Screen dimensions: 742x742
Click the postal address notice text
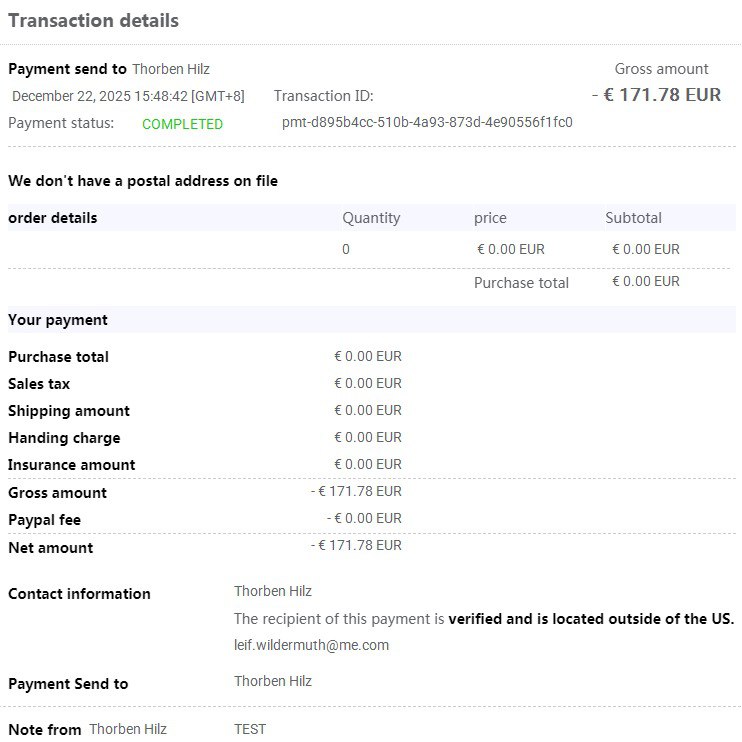click(143, 181)
